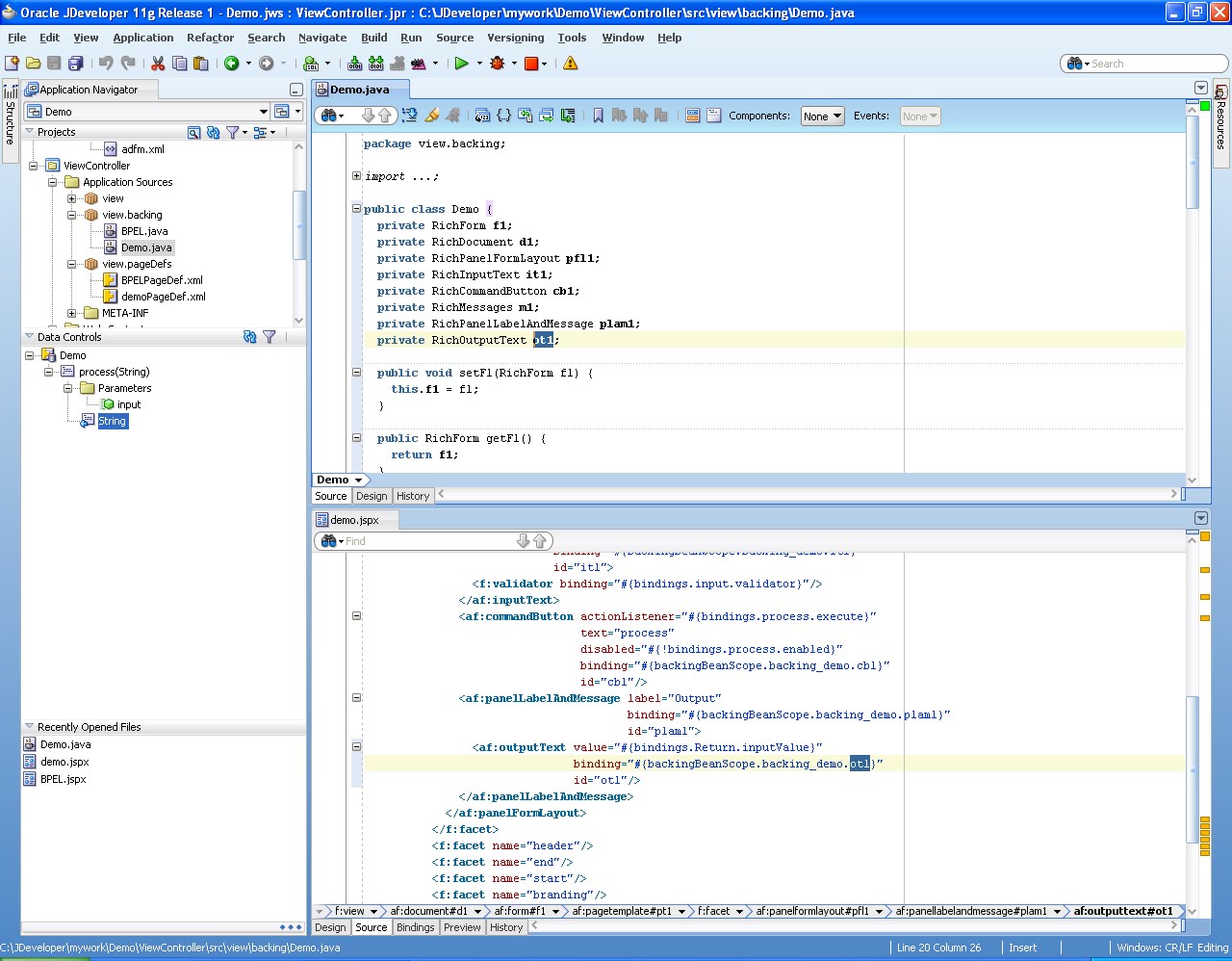Fold the af:commandButton element
The width and height of the screenshot is (1232, 961).
pyautogui.click(x=356, y=616)
